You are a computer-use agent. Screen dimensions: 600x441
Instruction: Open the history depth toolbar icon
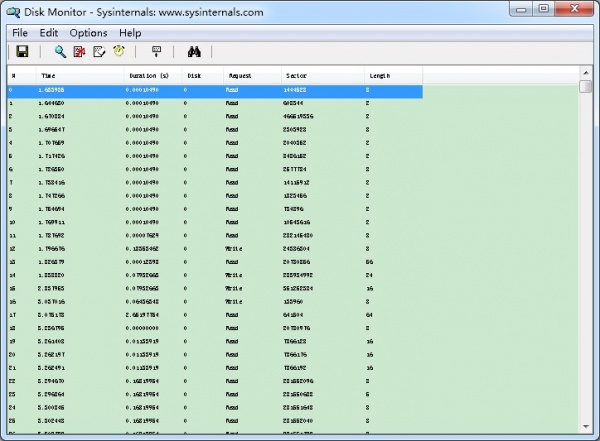[x=156, y=51]
